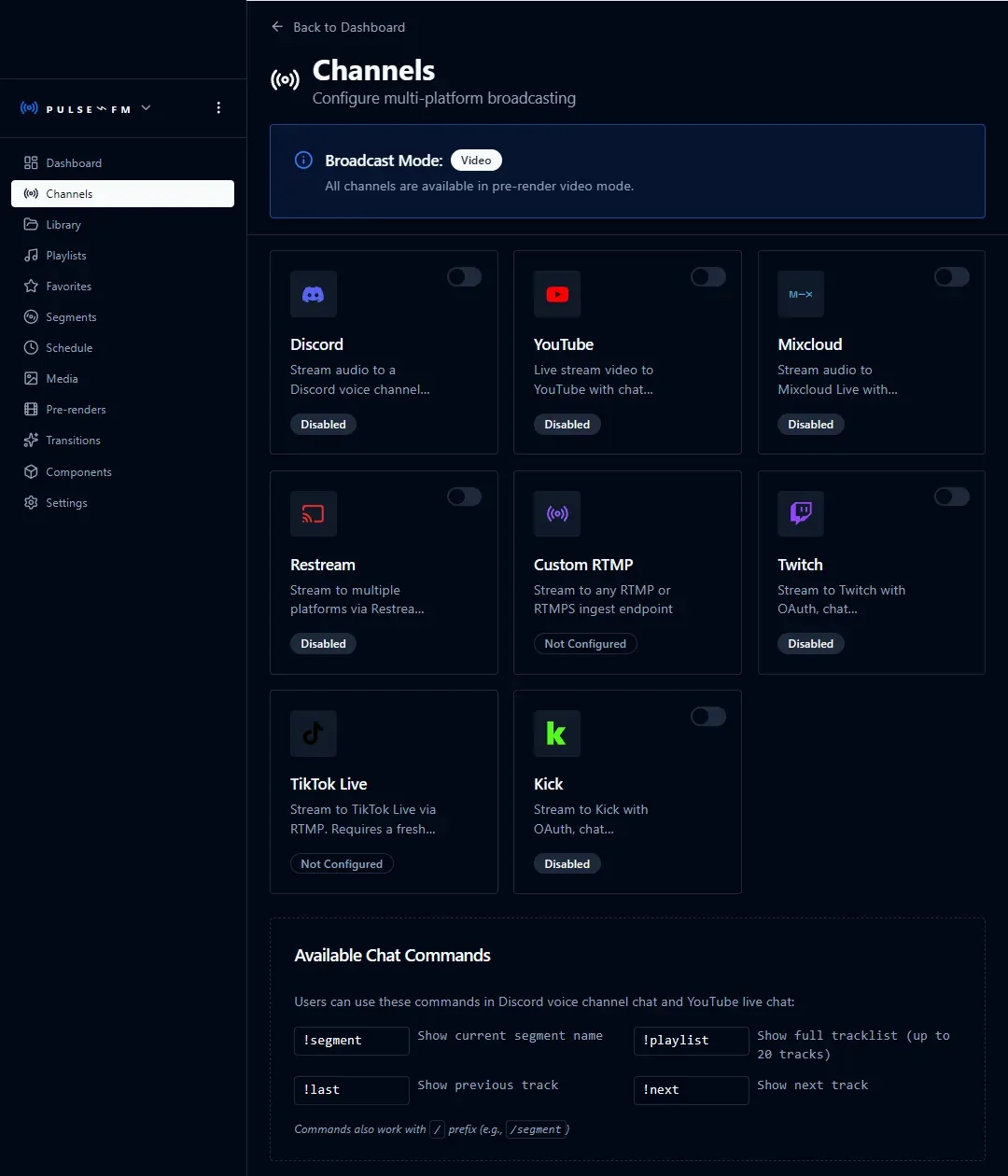This screenshot has width=1008, height=1176.
Task: Click the Media image icon
Action: [31, 378]
